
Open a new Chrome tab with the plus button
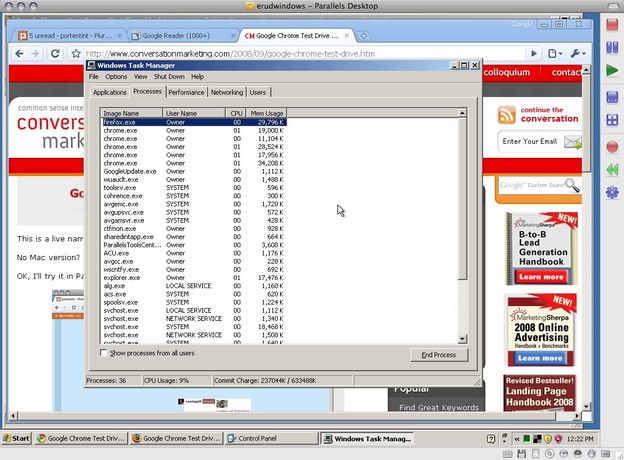[363, 36]
